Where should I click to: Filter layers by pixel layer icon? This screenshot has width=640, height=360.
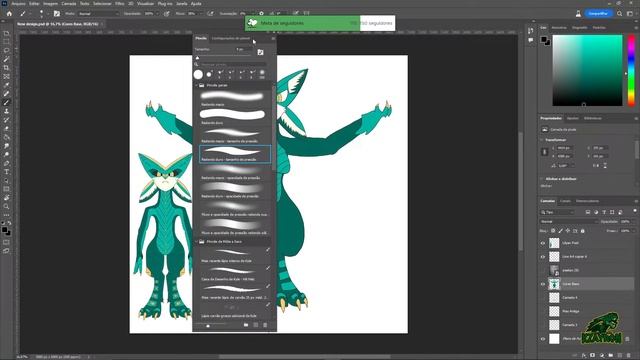coord(588,212)
